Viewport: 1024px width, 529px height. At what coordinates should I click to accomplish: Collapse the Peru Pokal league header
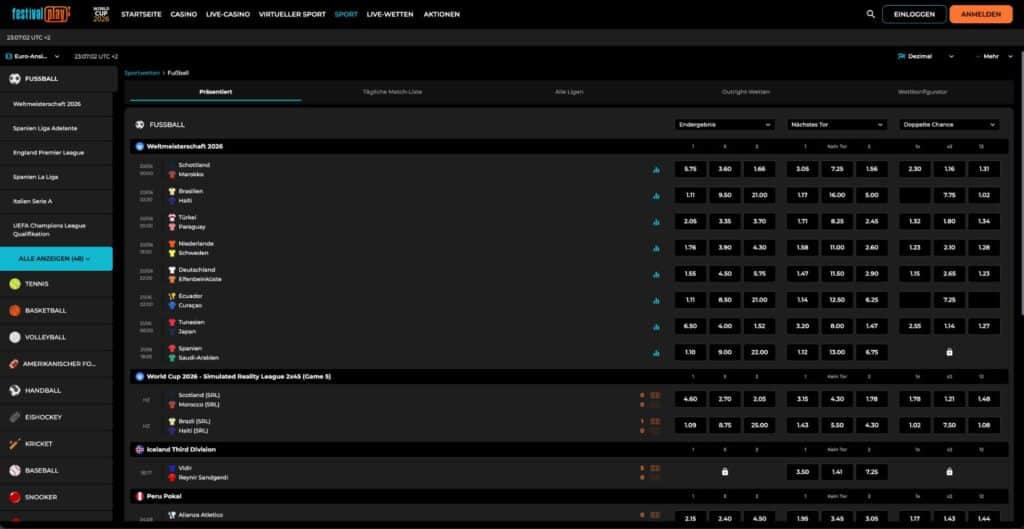pos(568,496)
